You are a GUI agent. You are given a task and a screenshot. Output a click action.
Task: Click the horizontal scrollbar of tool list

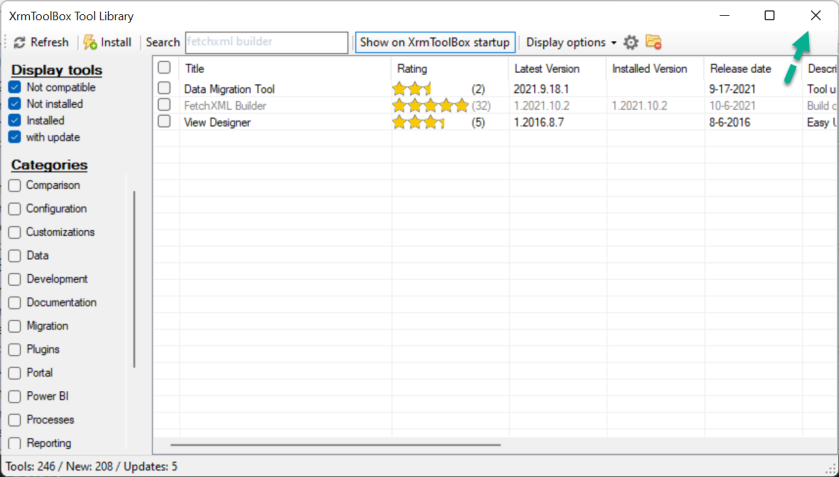point(335,445)
